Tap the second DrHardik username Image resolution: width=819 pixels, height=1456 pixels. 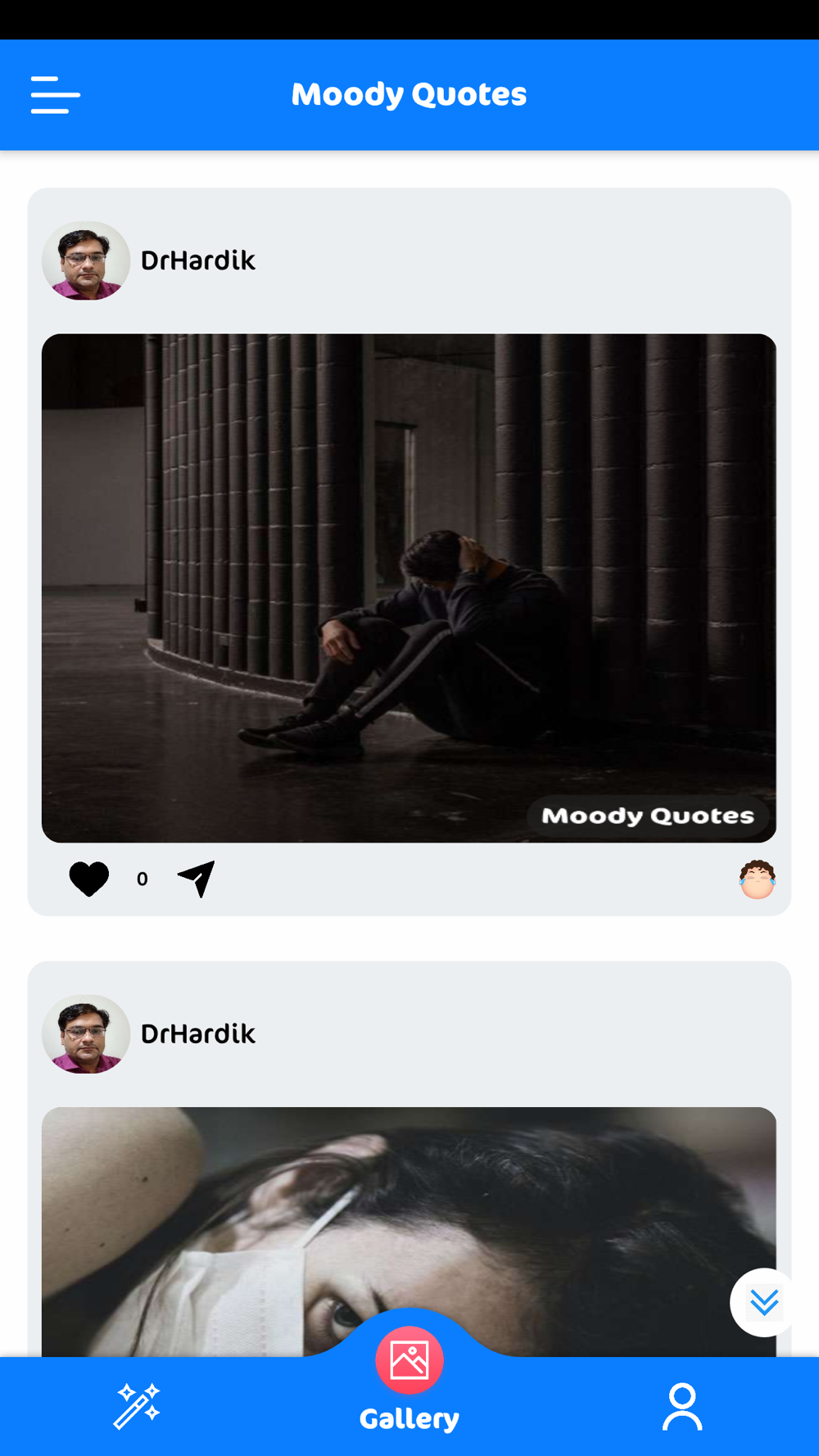[198, 1034]
